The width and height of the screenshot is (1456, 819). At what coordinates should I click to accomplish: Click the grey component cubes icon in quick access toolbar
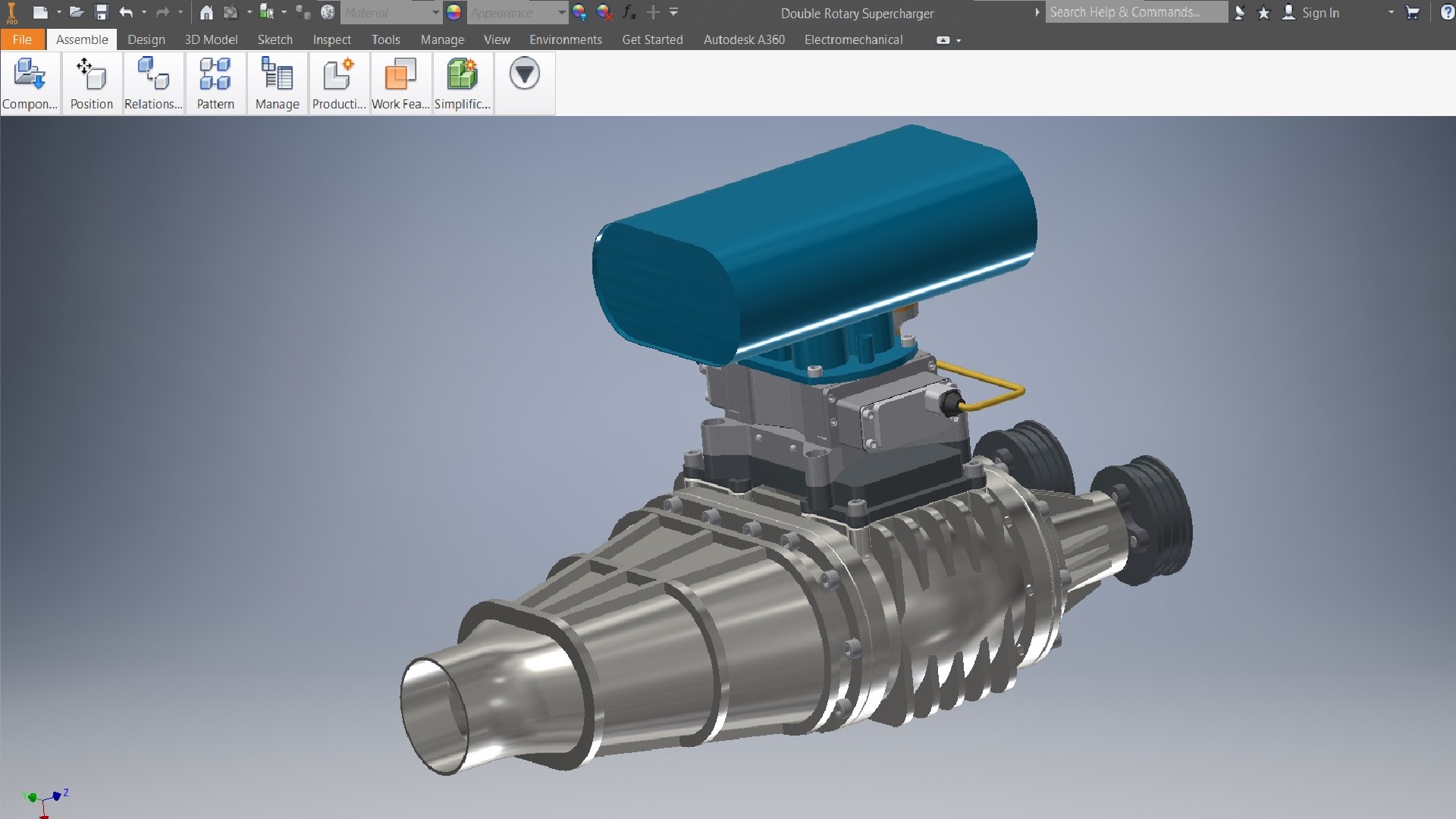pos(303,12)
